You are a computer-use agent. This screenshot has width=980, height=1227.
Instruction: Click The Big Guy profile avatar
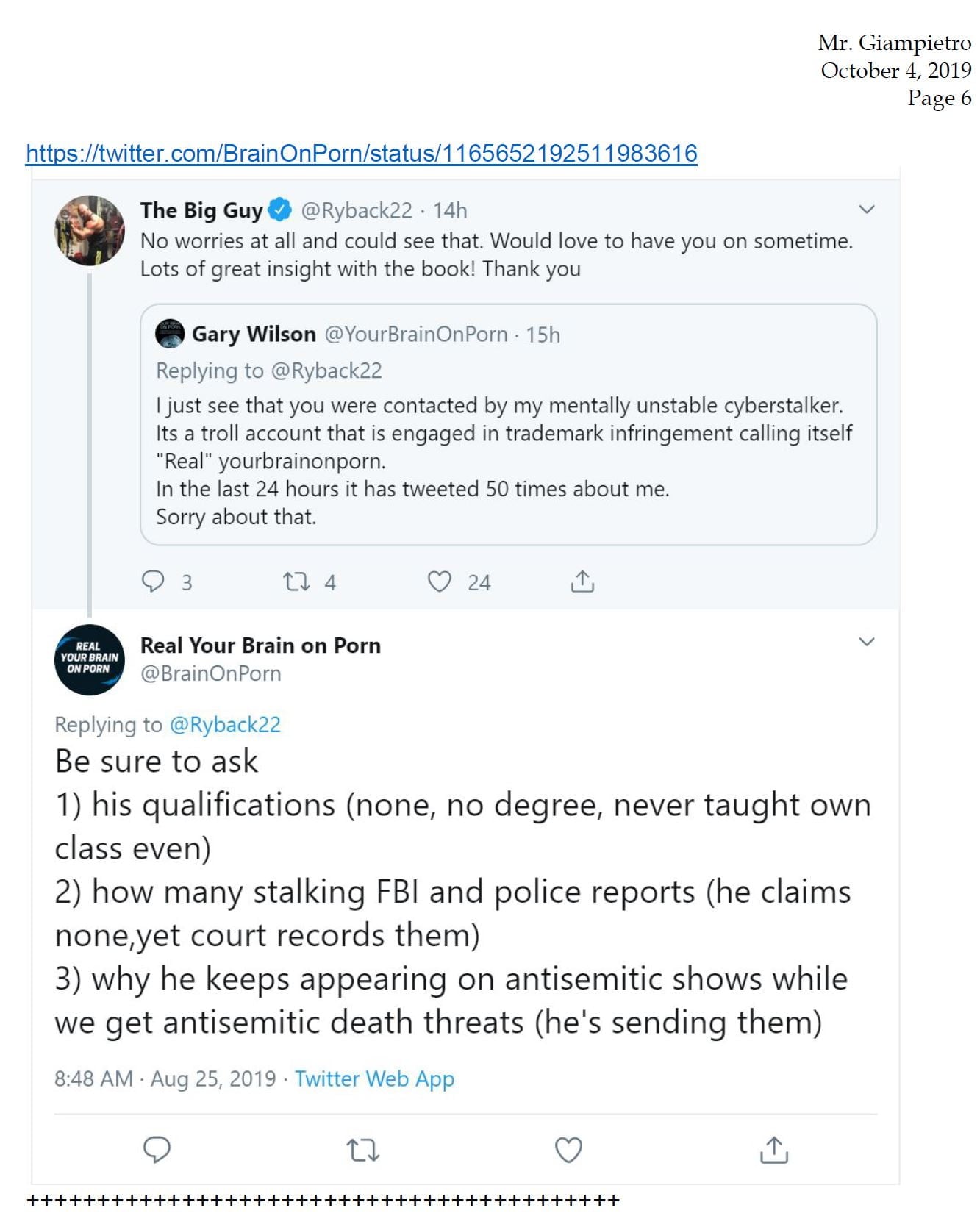coord(90,230)
